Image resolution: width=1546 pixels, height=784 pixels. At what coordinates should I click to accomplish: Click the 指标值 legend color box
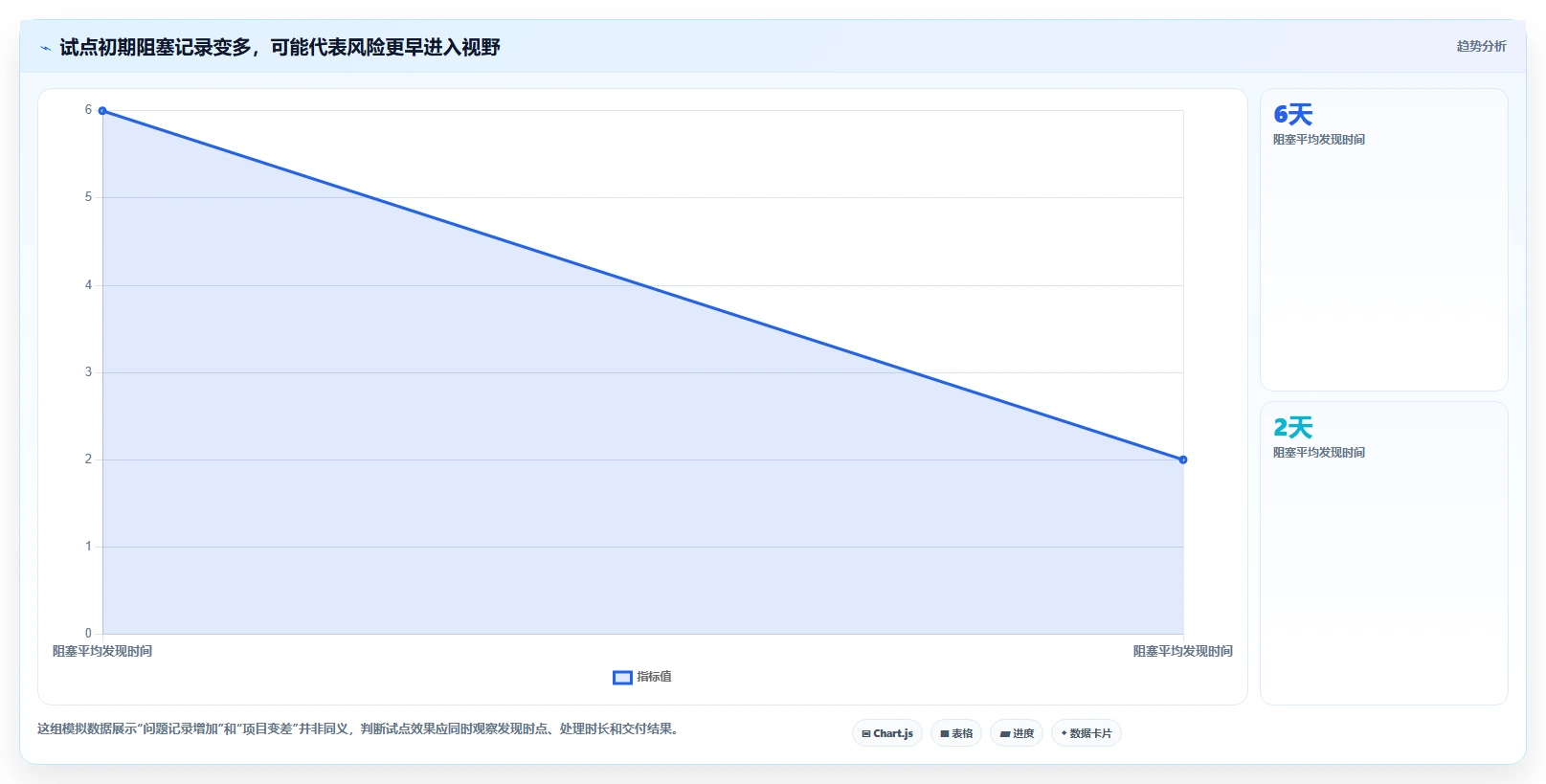[x=622, y=677]
